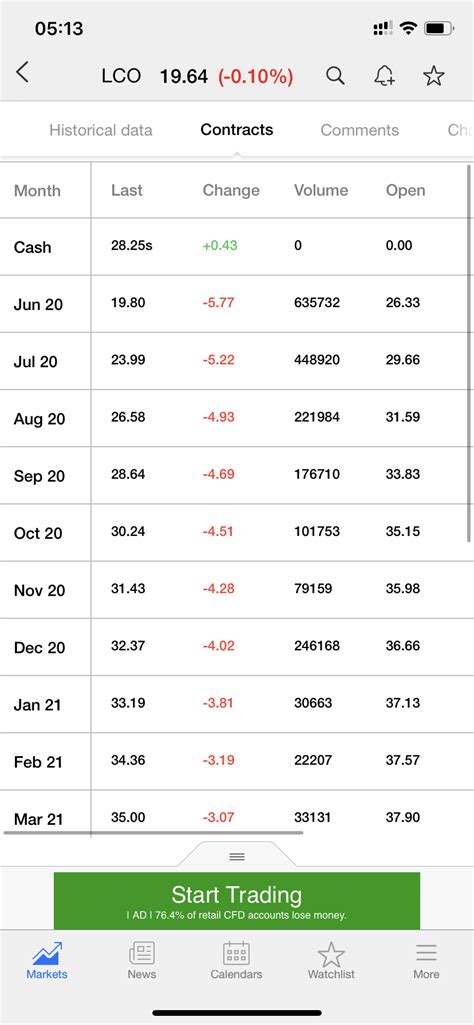Select the Jun 20 contract row
The width and height of the screenshot is (474, 1025).
coord(237,304)
